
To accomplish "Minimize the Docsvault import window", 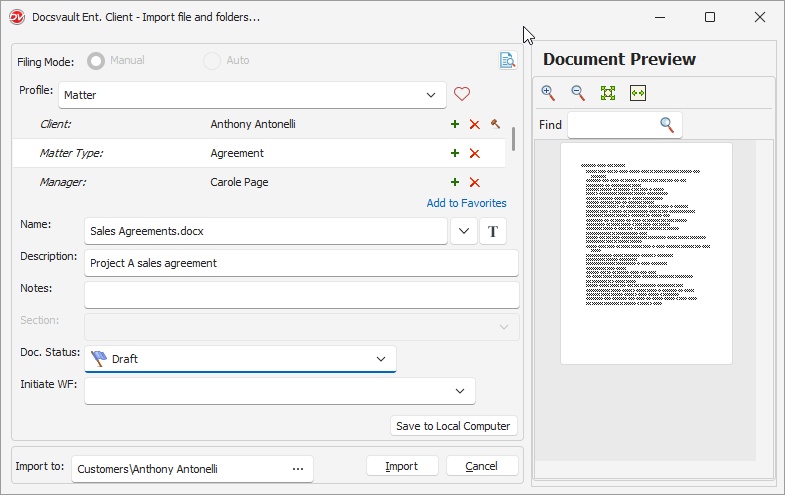I will click(x=660, y=17).
